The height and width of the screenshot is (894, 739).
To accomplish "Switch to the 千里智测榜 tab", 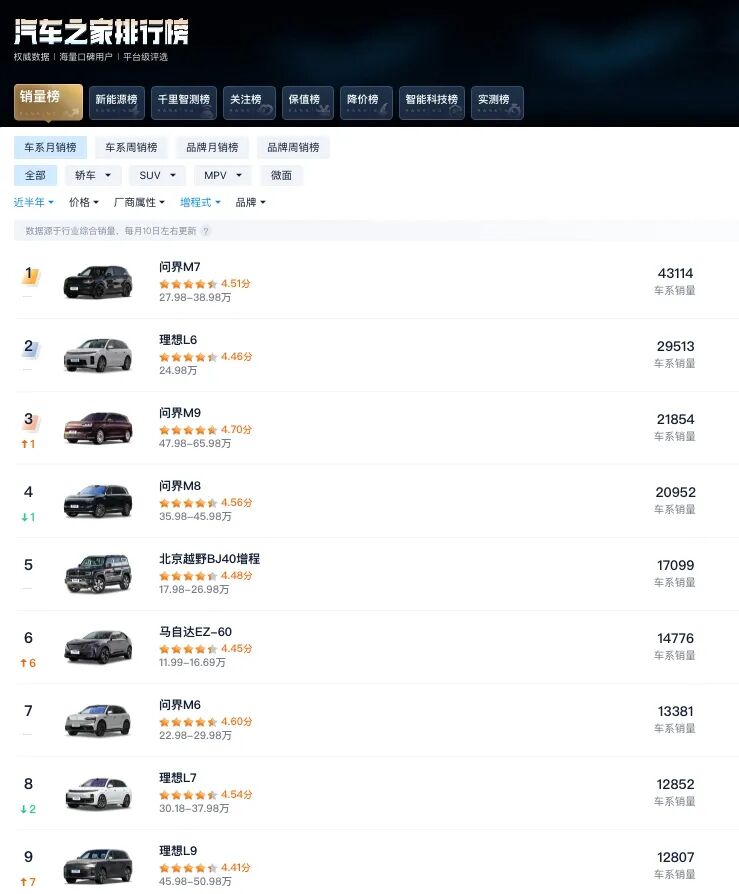I will [x=184, y=103].
